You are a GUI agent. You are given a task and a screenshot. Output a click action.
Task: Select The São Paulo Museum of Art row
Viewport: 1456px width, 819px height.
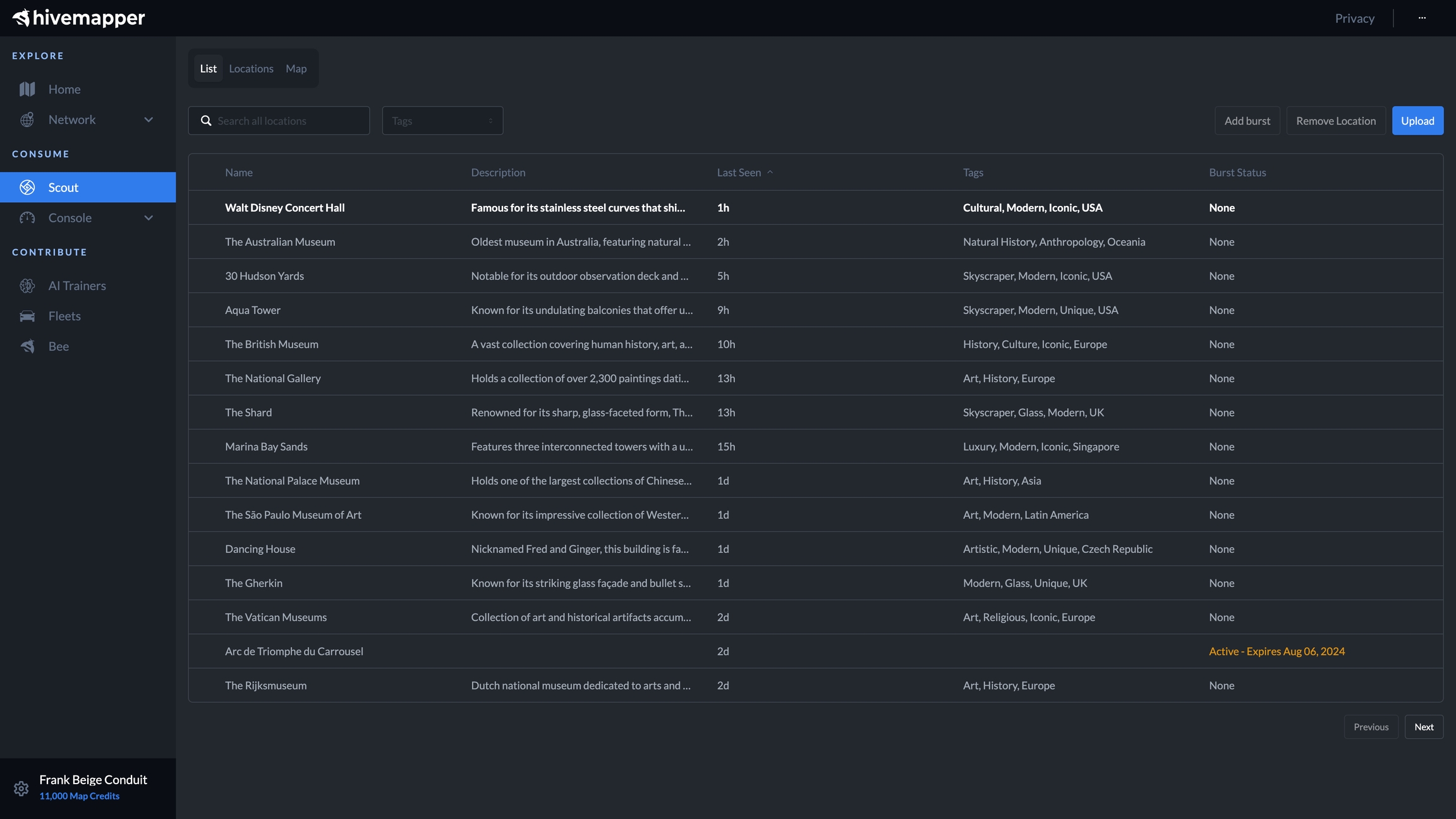coord(815,514)
